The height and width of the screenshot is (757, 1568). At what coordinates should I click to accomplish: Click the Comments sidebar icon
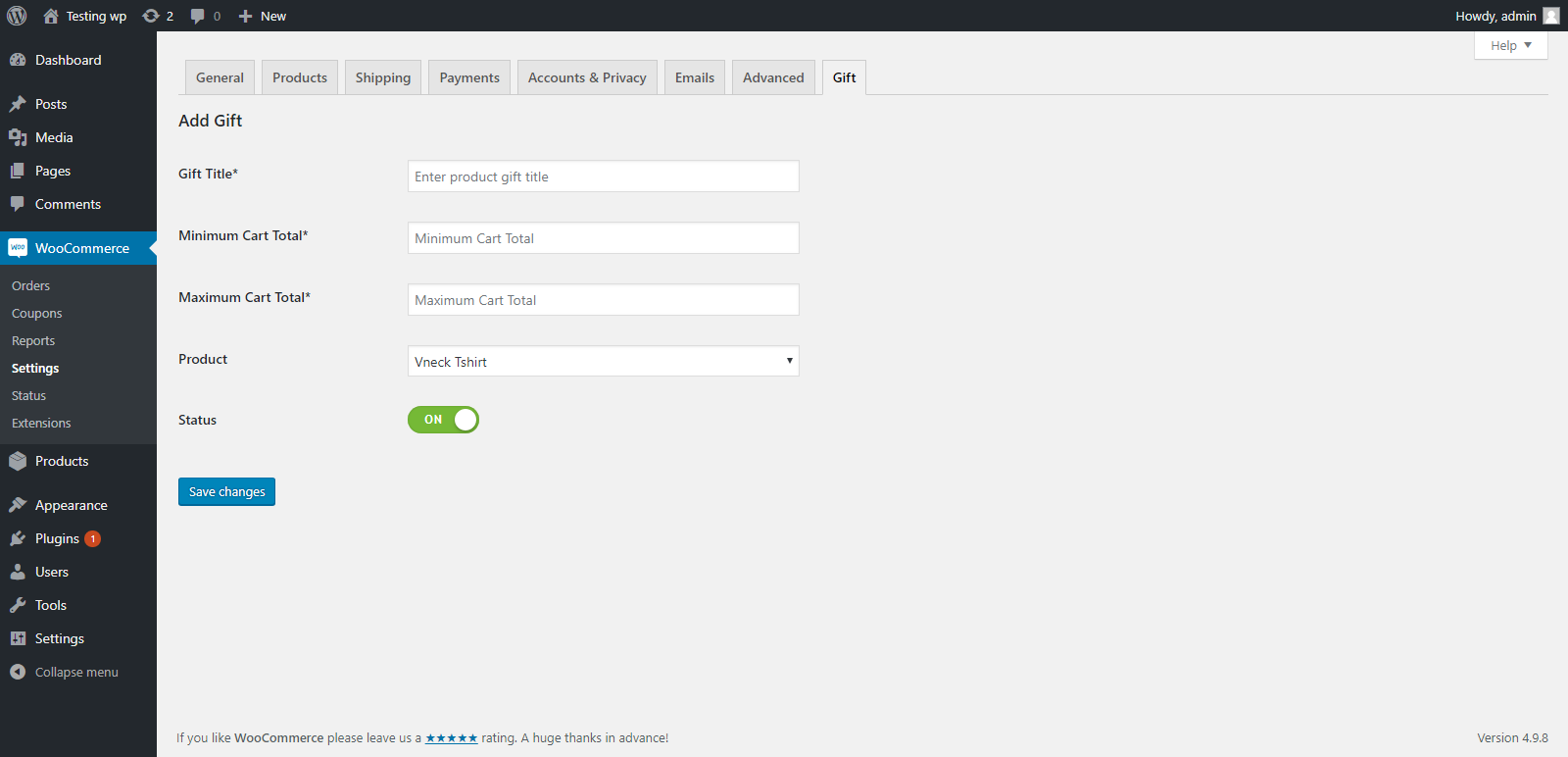point(18,204)
